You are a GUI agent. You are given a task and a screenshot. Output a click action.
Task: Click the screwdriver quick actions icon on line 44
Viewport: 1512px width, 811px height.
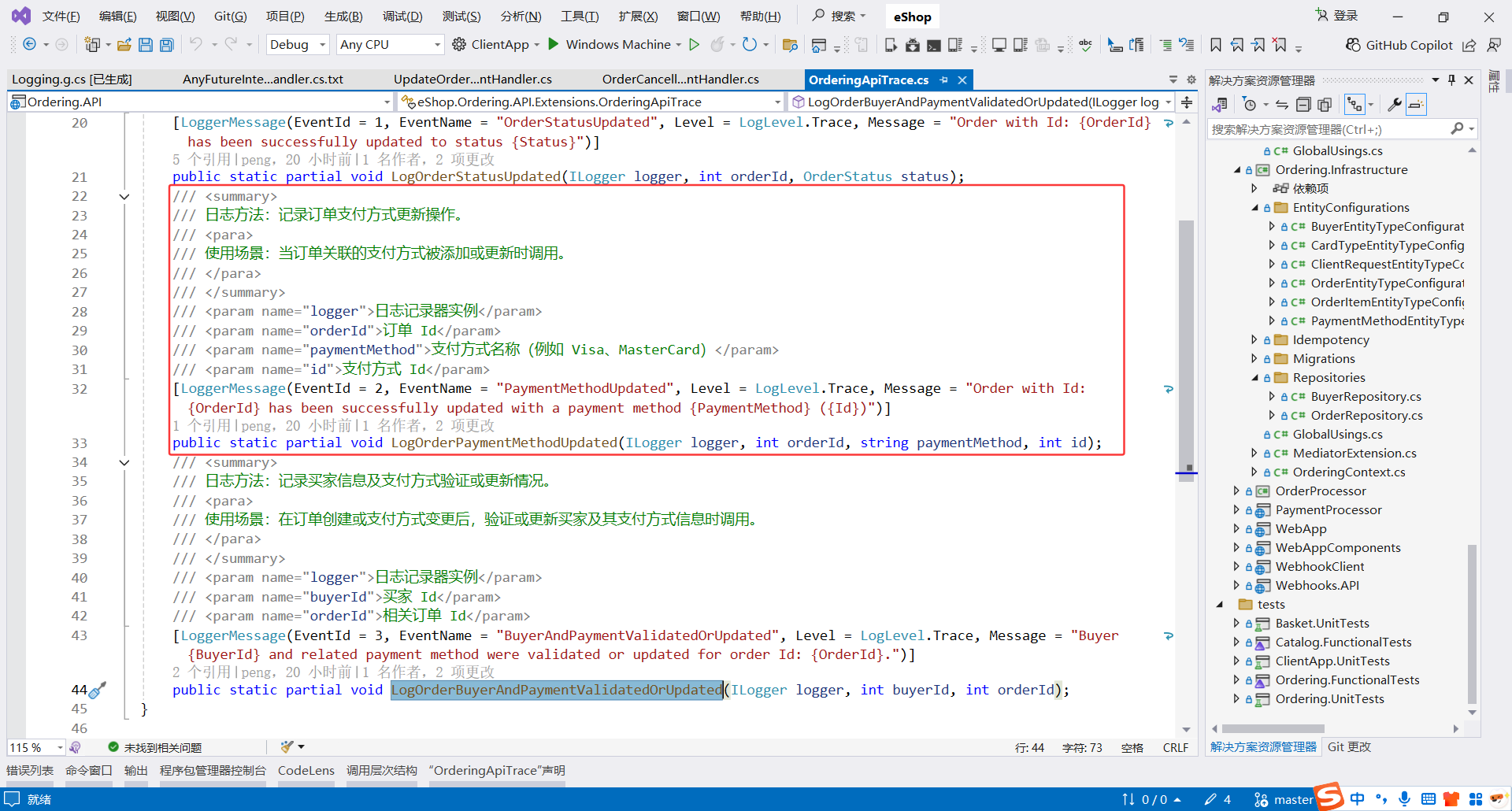click(98, 691)
